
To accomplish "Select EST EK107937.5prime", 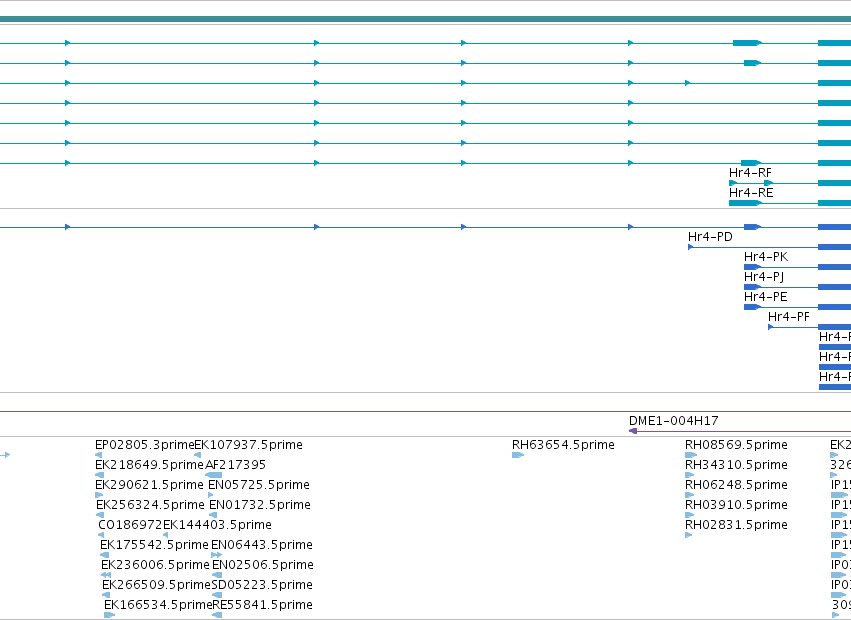I will tap(249, 445).
